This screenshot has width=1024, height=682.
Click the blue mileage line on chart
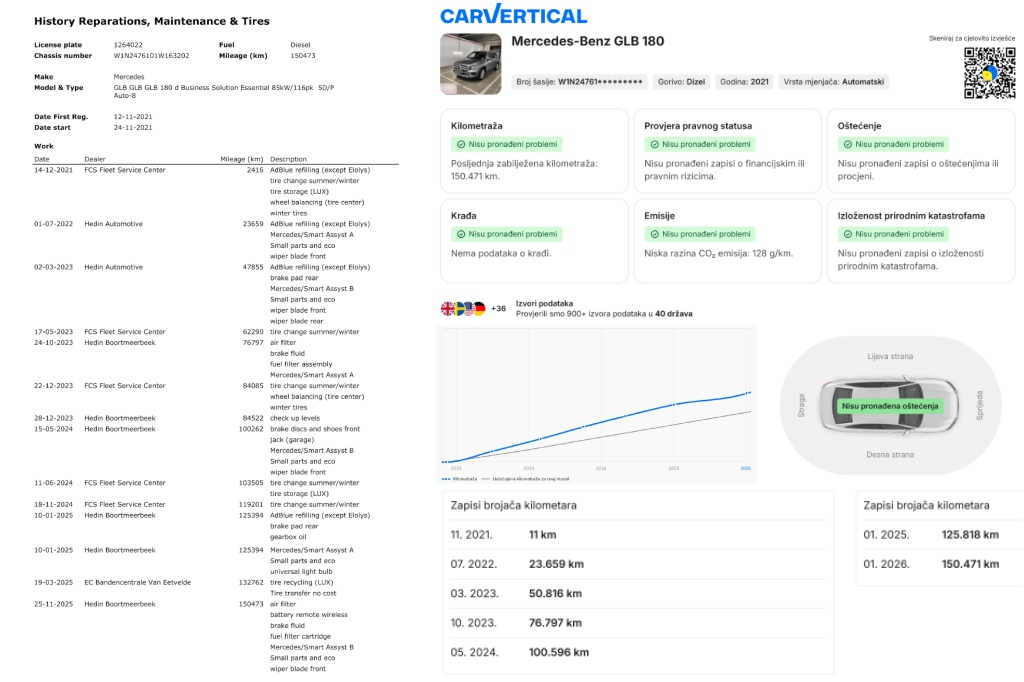(600, 422)
